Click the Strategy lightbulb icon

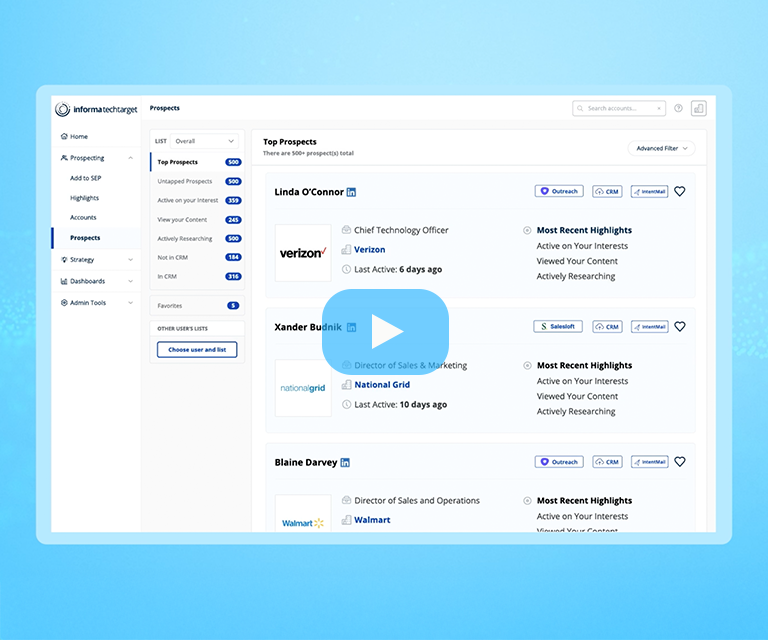click(x=64, y=260)
